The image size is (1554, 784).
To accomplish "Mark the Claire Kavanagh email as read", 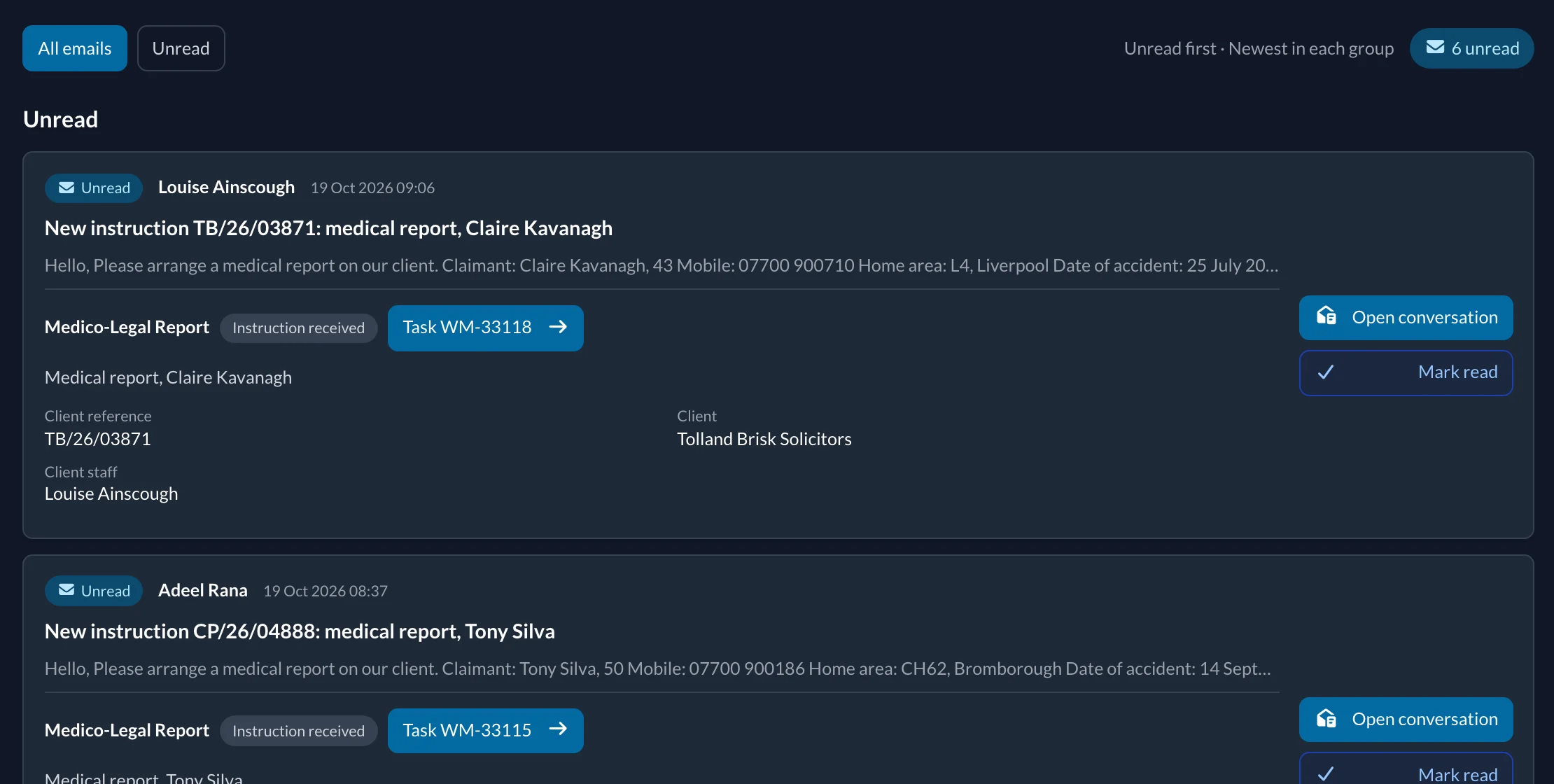I will pyautogui.click(x=1406, y=372).
